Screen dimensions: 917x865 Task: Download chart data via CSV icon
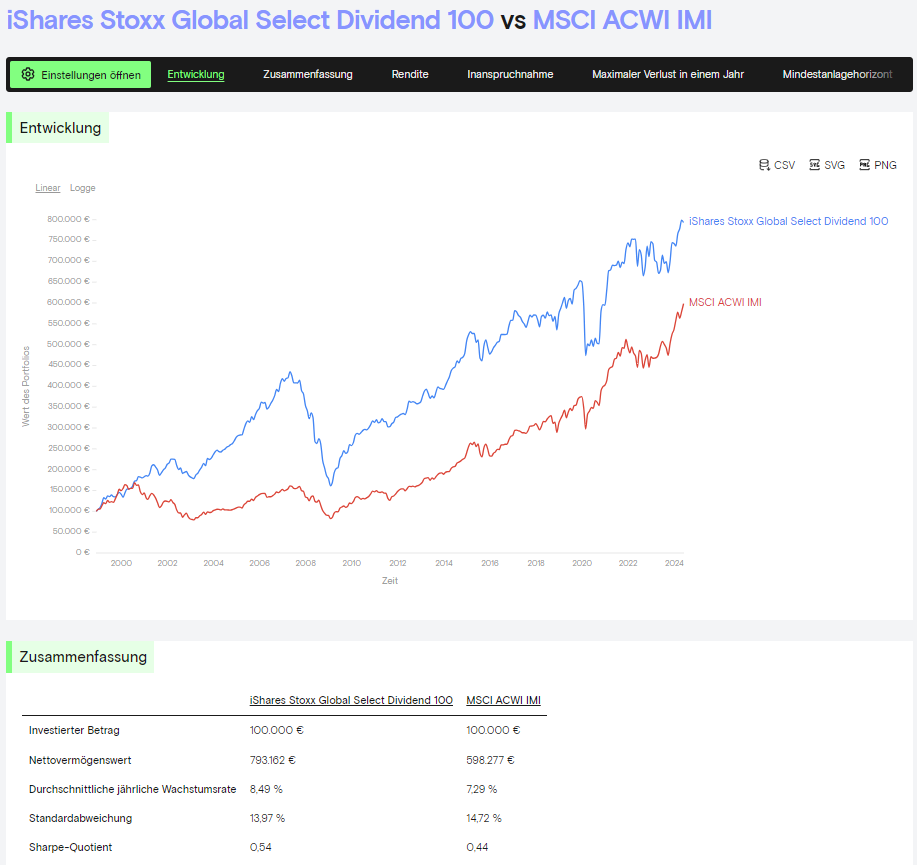(777, 165)
